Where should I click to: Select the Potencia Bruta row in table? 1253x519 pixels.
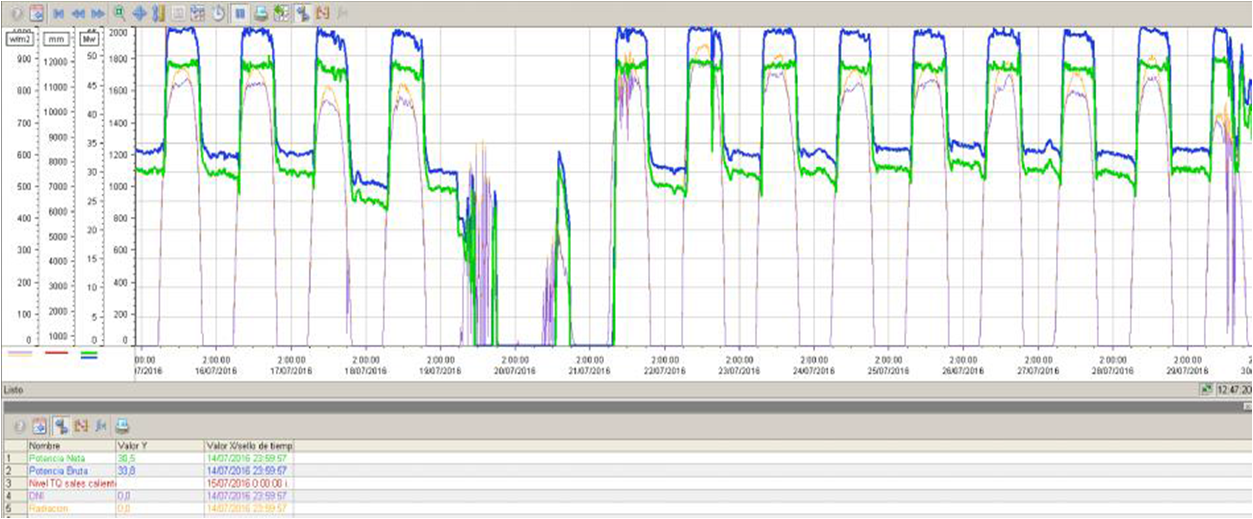[58, 469]
